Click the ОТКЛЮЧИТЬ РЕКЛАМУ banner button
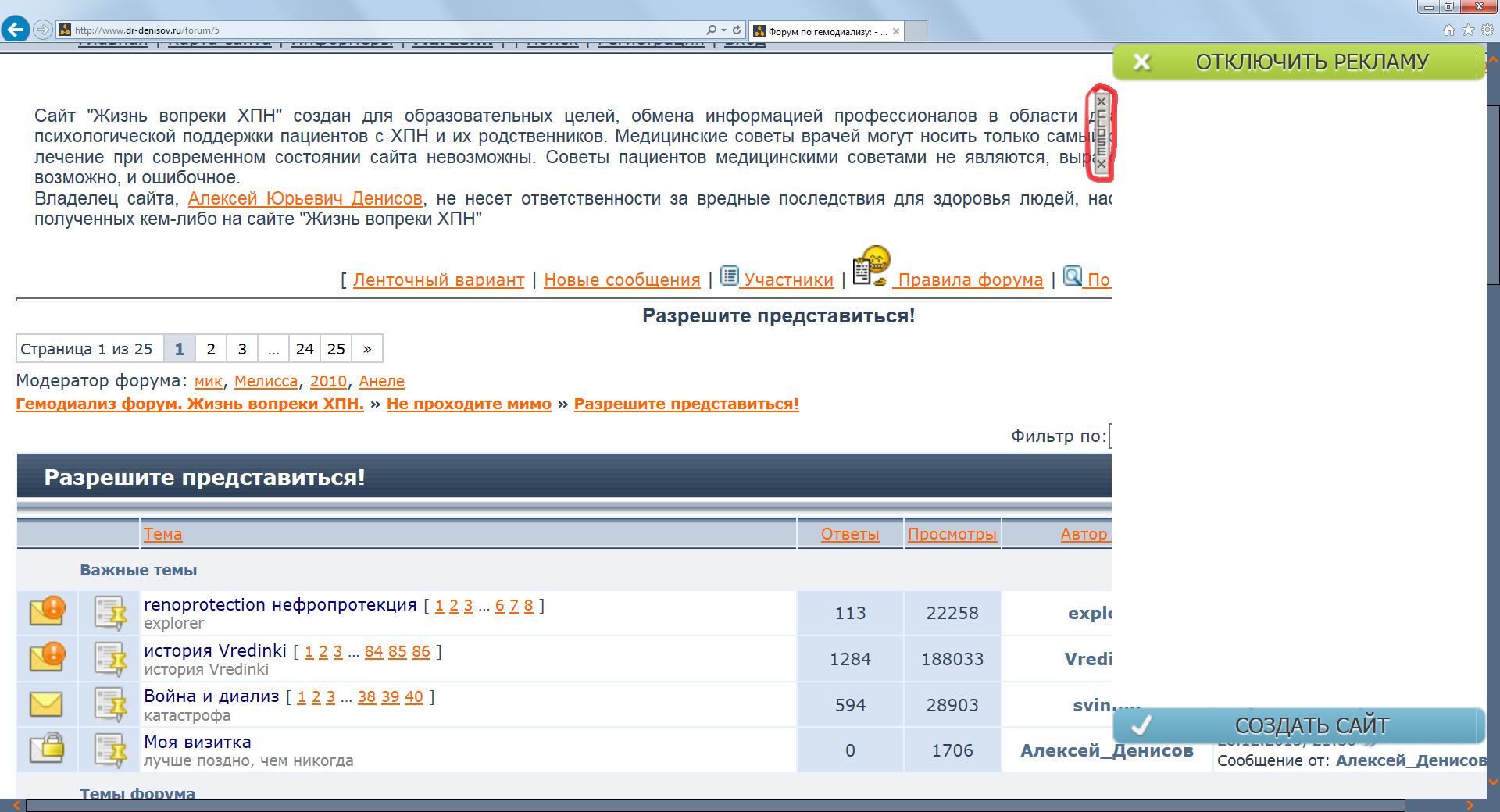Screen dimensions: 1500x812 (1298, 62)
